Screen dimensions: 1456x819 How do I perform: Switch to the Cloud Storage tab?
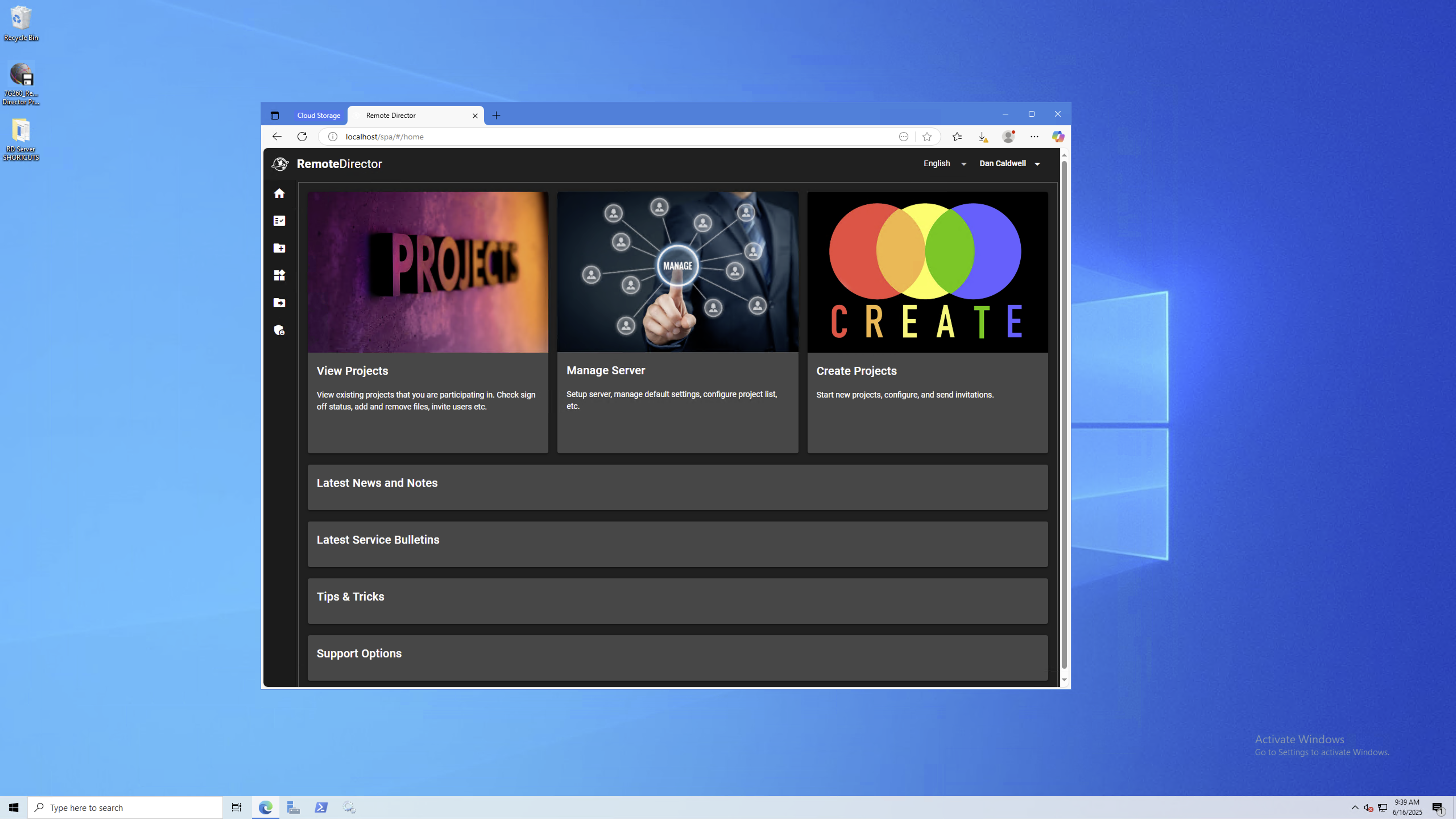(318, 115)
